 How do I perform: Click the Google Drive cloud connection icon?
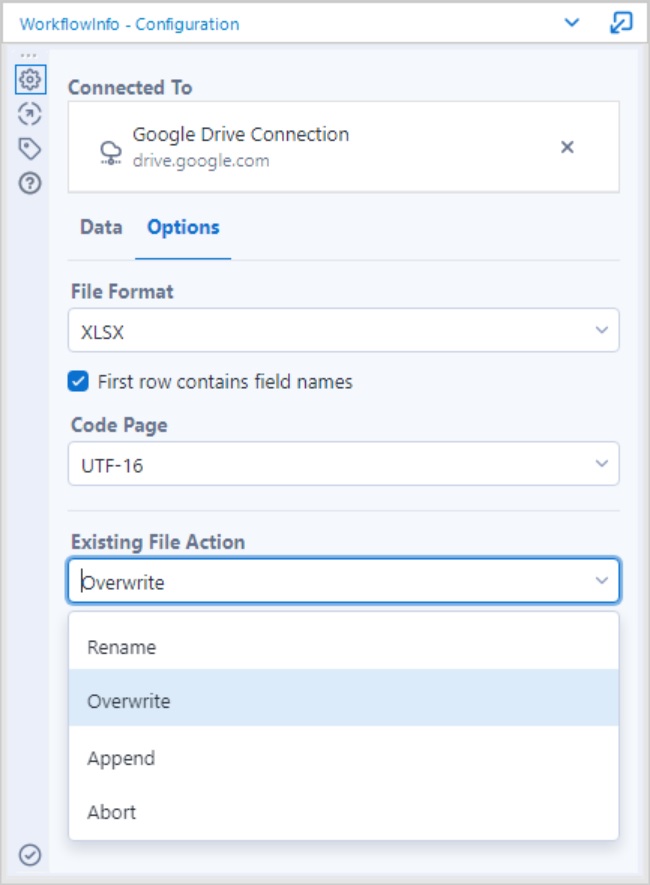click(111, 152)
